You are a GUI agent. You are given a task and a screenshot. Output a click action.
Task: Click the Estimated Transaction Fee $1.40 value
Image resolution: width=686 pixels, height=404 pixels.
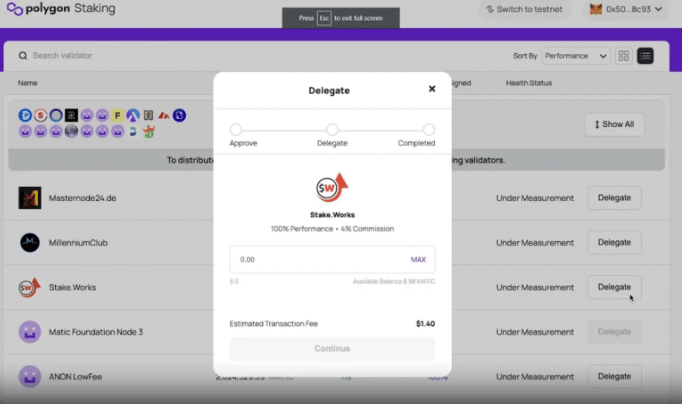pyautogui.click(x=425, y=323)
